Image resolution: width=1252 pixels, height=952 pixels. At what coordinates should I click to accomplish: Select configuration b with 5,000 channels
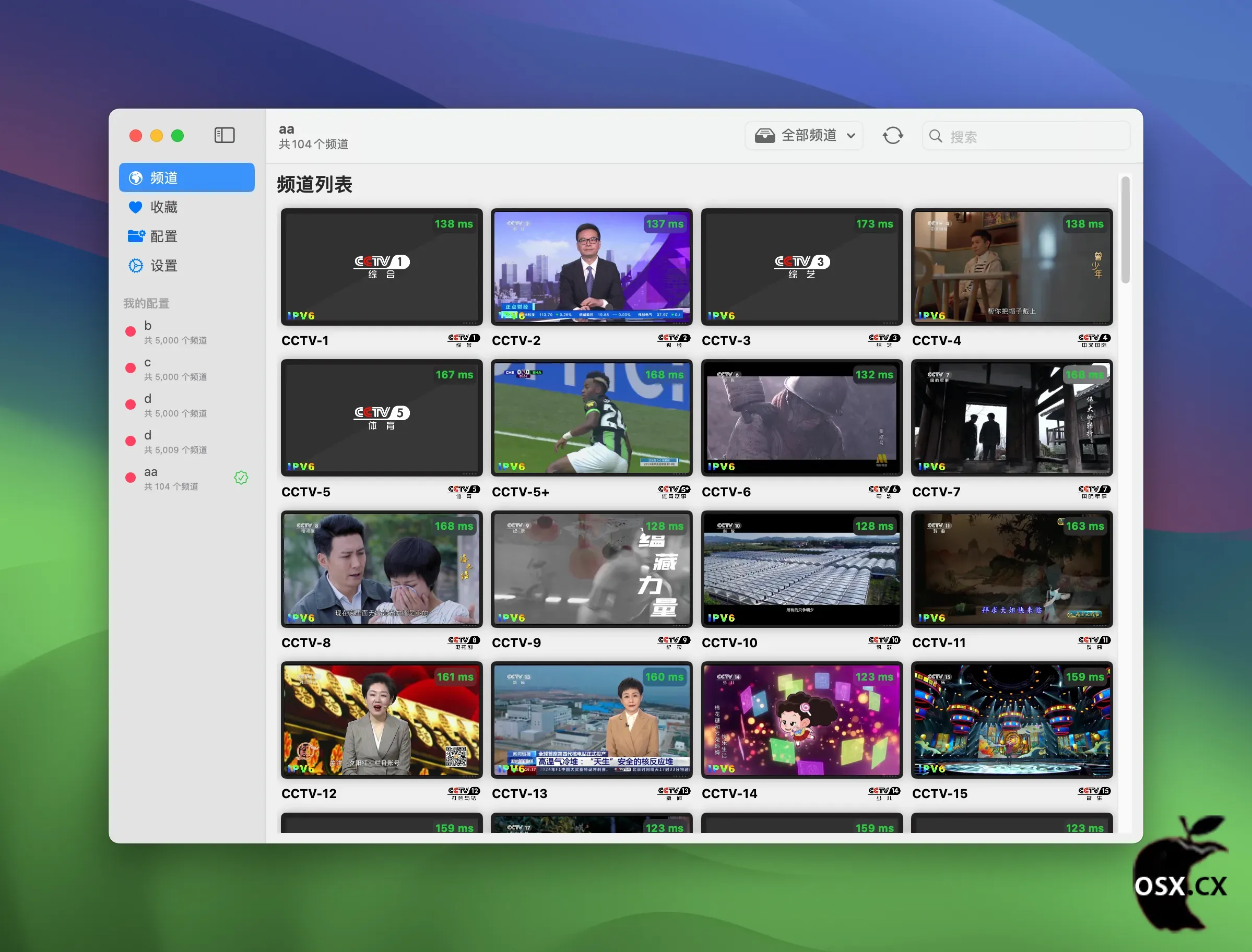point(186,332)
